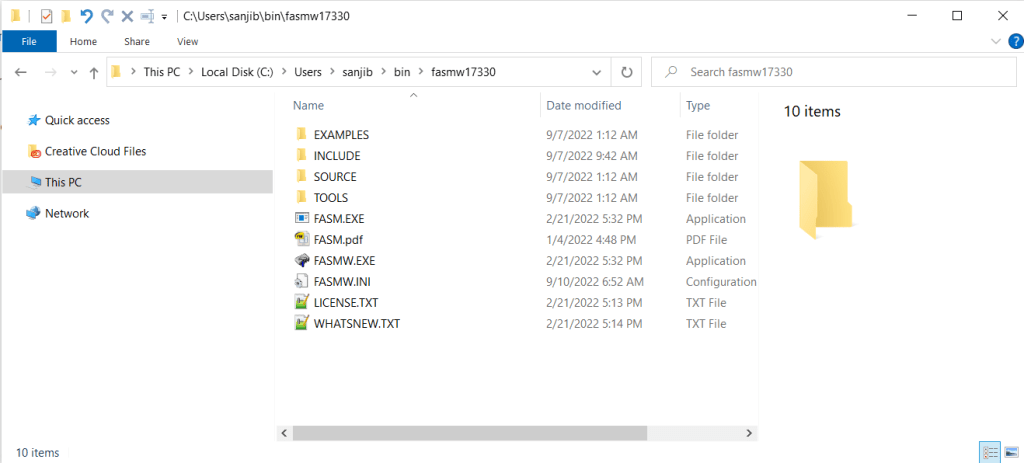Select the FASM.pdf file icon
The width and height of the screenshot is (1024, 463).
tap(302, 239)
